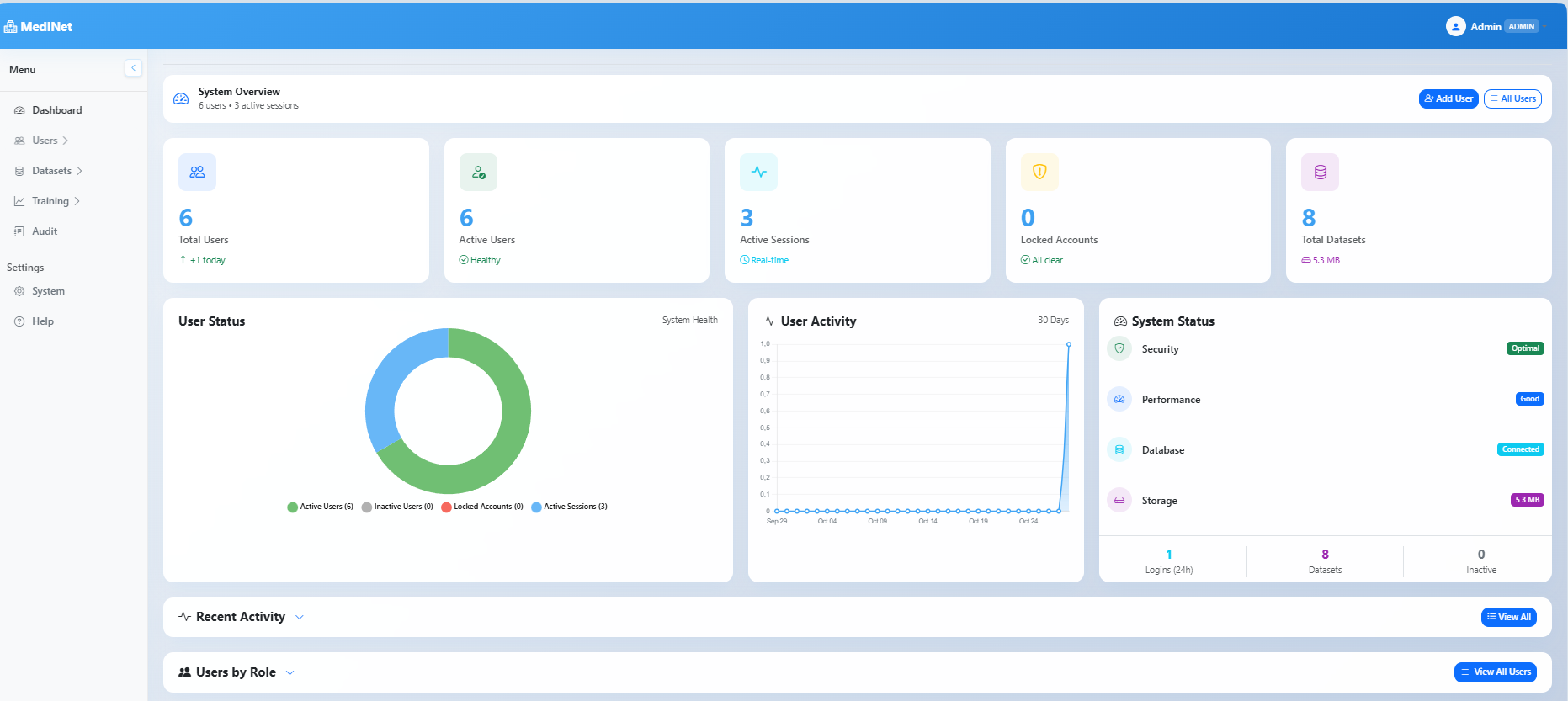1568x701 pixels.
Task: Click the Active Users card icon
Action: (478, 172)
